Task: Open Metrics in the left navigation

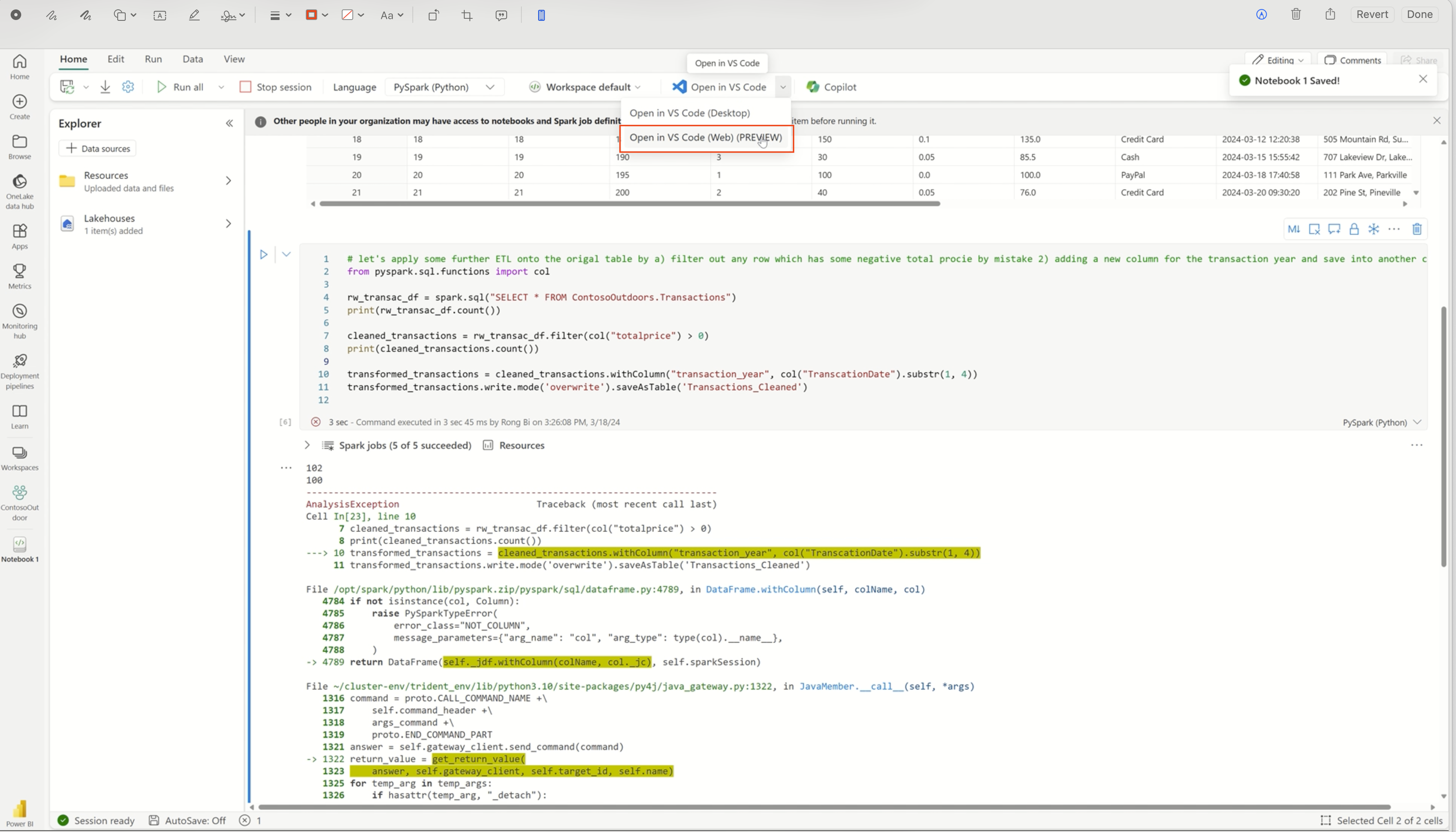Action: pos(20,276)
